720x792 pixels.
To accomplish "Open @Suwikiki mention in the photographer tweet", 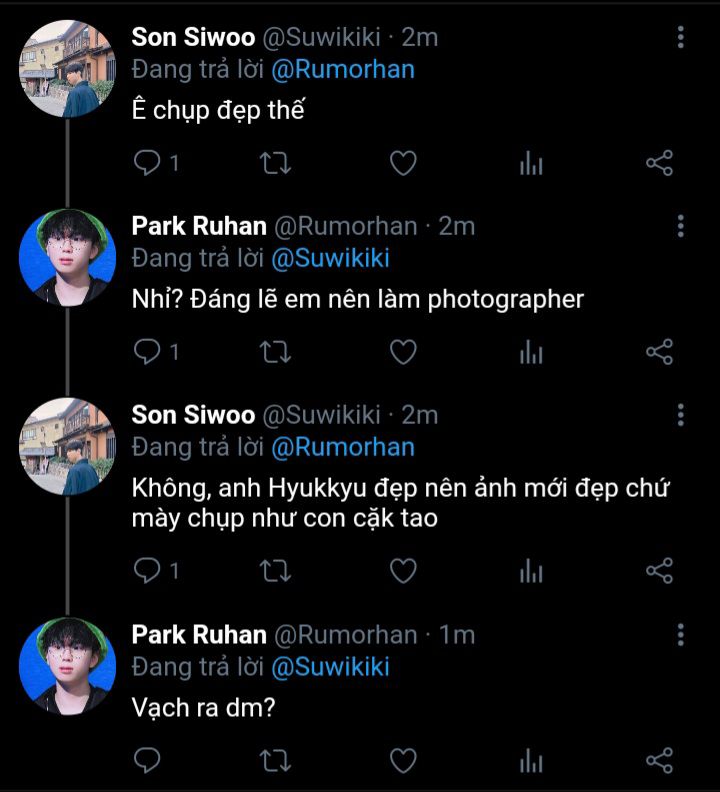I will point(330,258).
